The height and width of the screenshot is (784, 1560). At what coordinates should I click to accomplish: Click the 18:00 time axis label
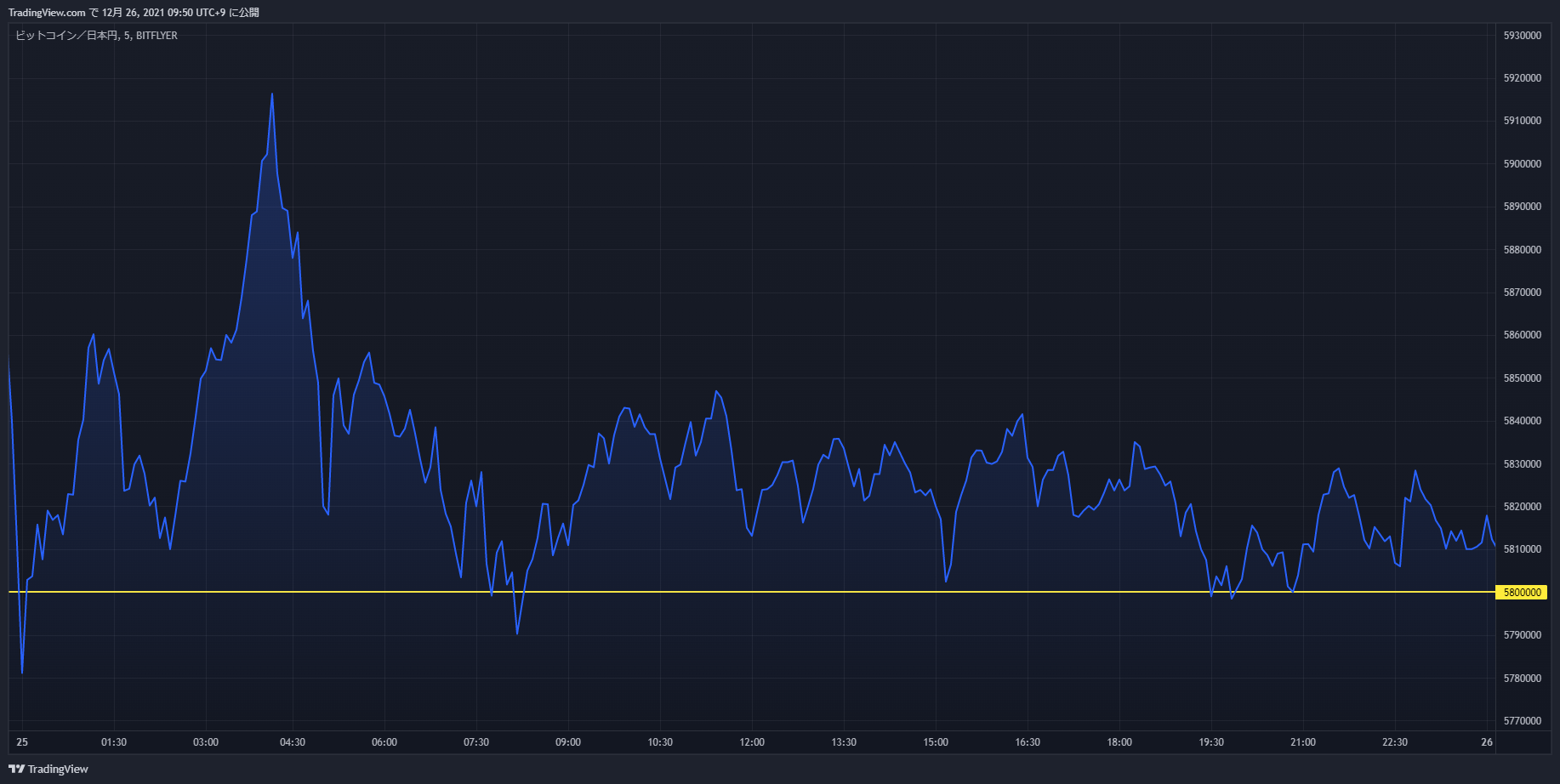pos(1119,742)
